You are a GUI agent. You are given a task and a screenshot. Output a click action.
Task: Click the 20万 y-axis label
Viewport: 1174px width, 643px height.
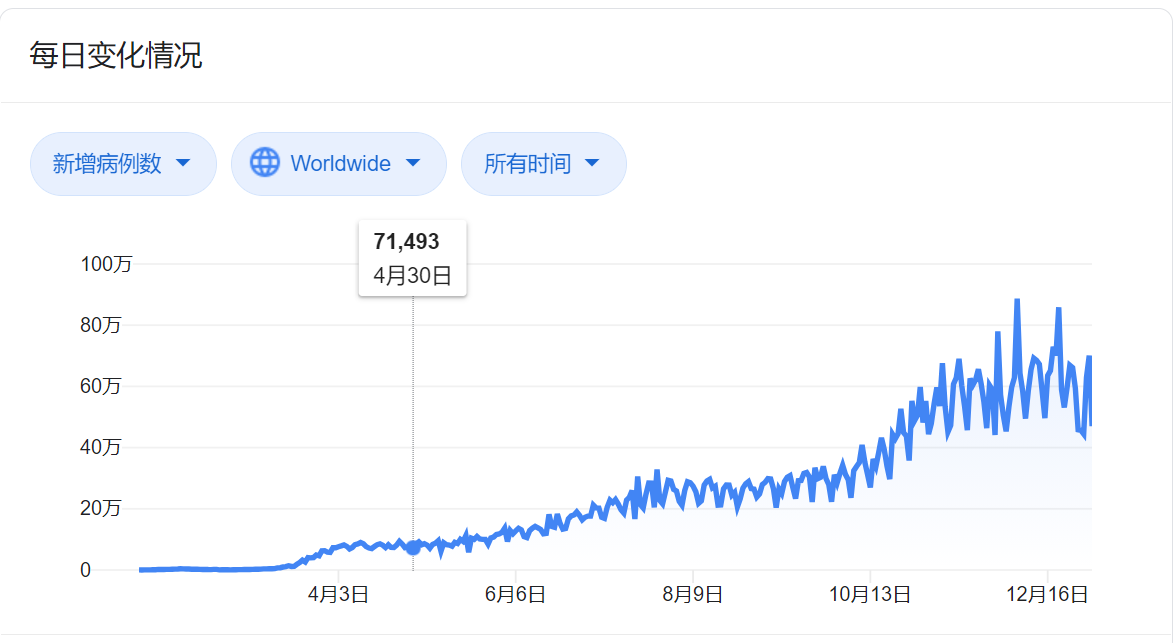[x=100, y=508]
